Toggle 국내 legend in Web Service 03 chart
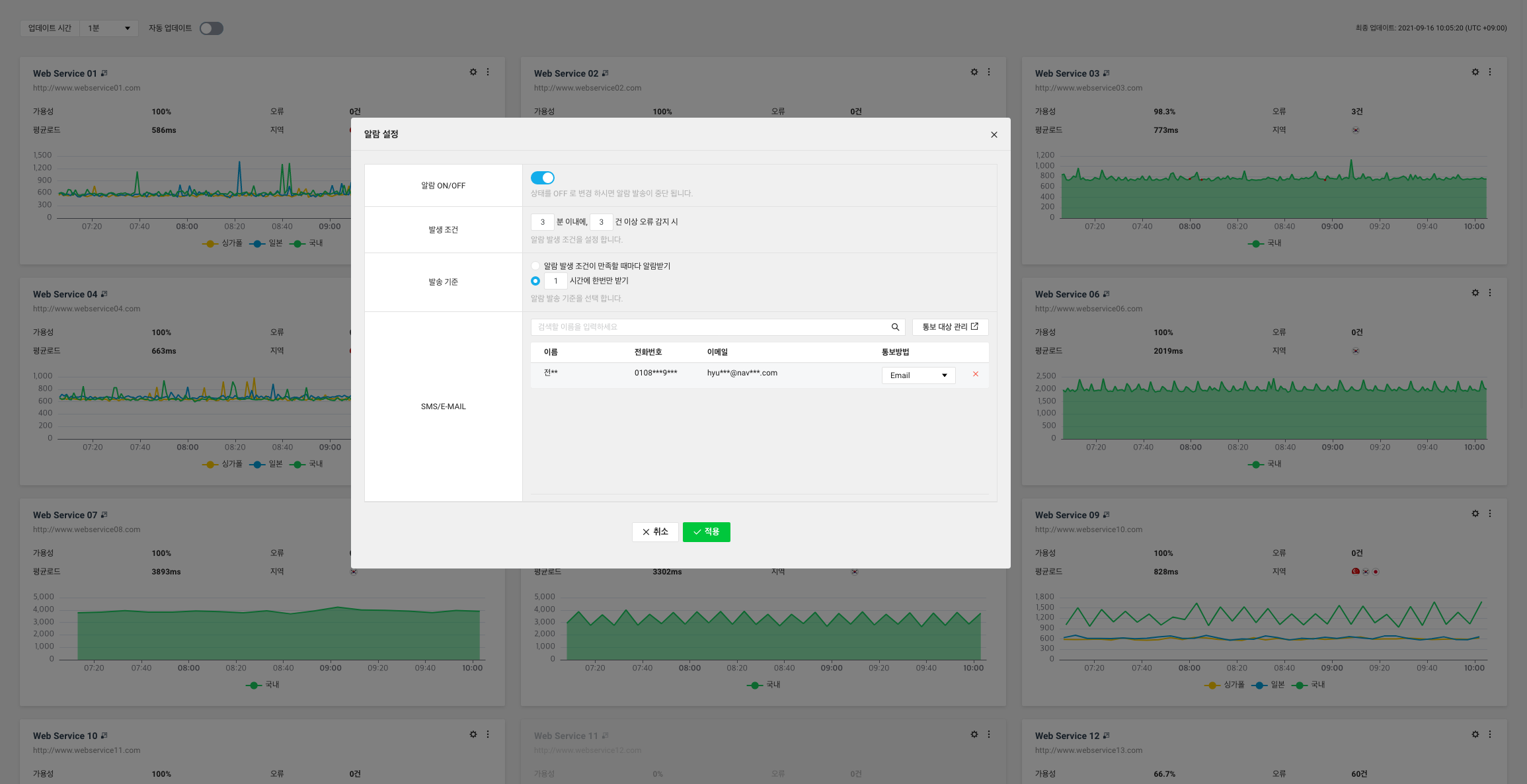The image size is (1527, 784). 1265,243
